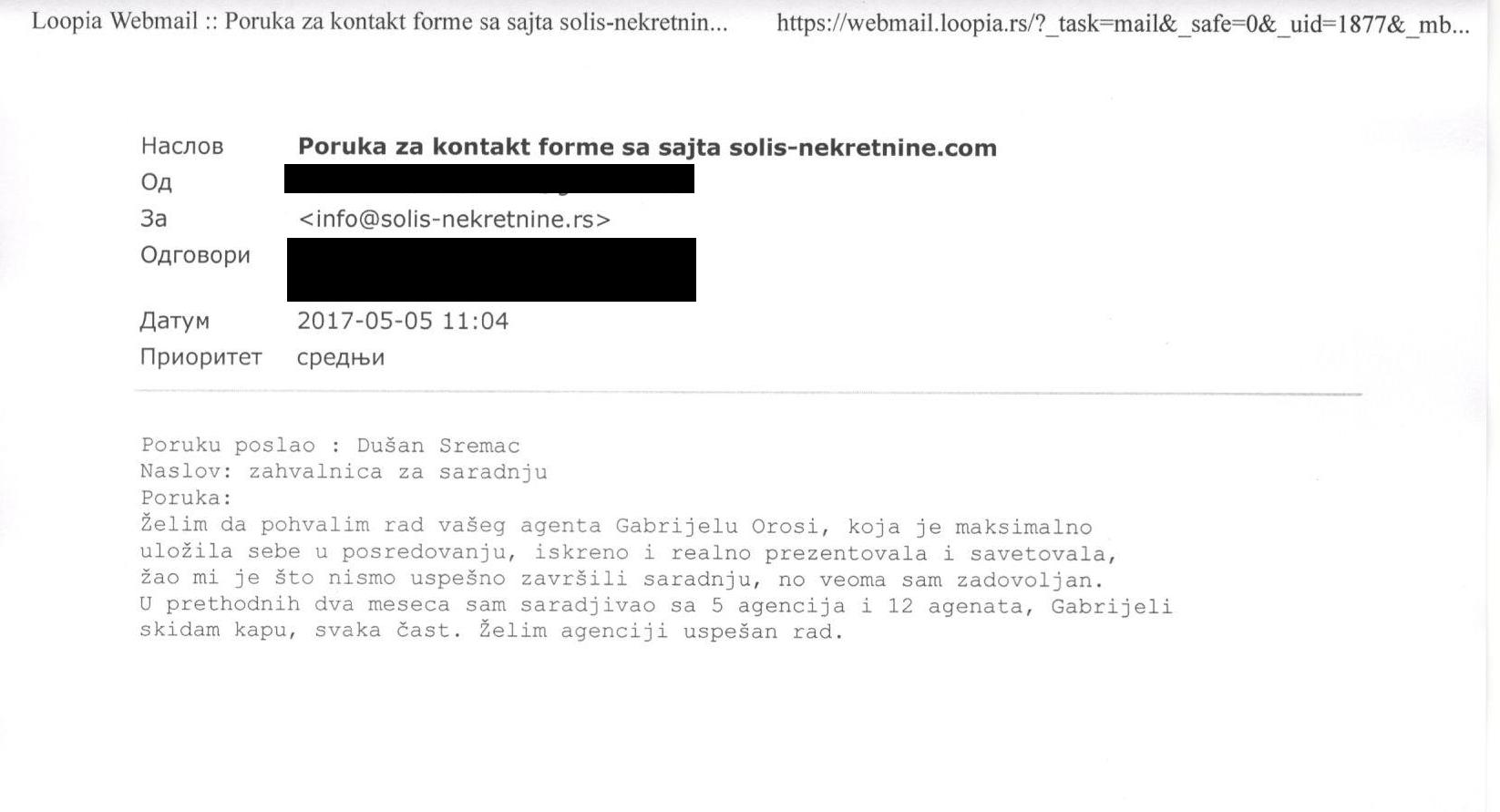The width and height of the screenshot is (1500, 812).
Task: Click the 'Poruka:' line in body
Action: [x=187, y=499]
